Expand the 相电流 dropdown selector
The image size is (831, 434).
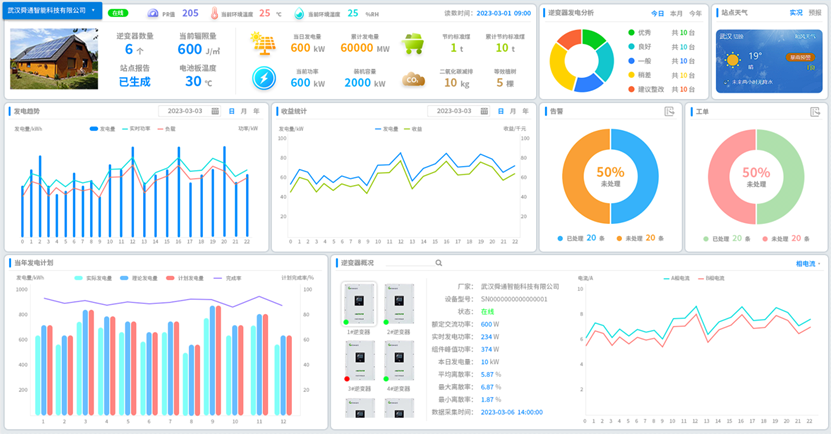(808, 263)
